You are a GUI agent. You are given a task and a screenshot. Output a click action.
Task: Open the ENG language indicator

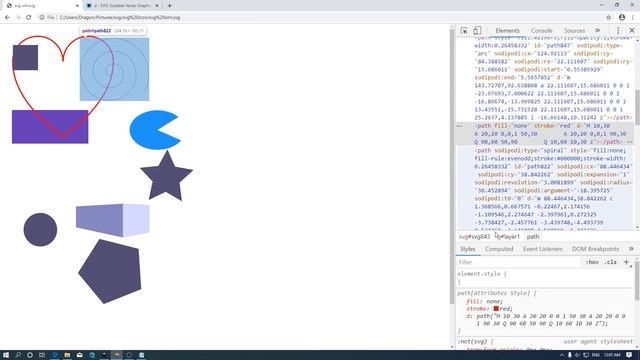tap(596, 355)
